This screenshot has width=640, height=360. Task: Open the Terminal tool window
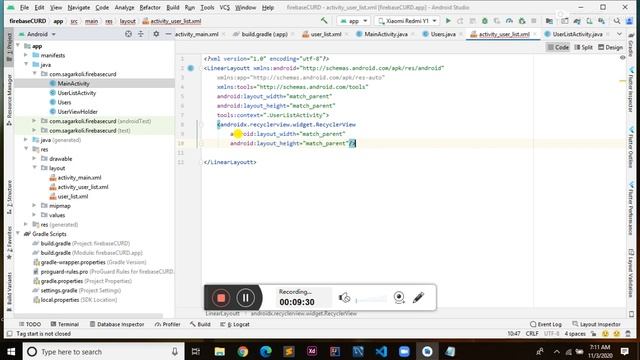(64, 324)
